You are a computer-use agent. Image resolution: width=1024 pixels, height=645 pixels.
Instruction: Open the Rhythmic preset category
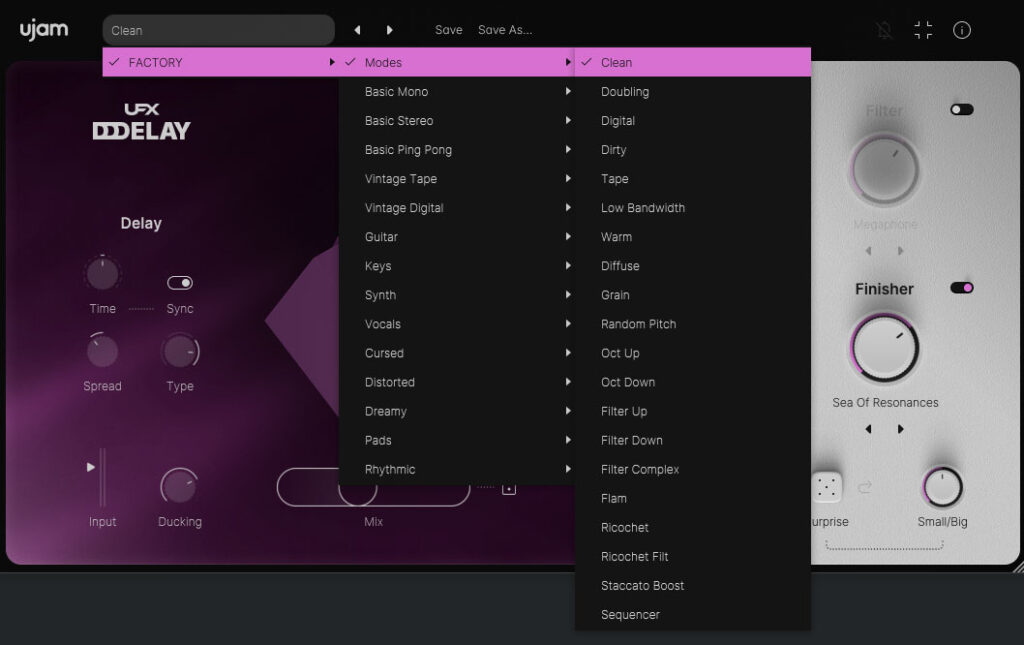[456, 469]
